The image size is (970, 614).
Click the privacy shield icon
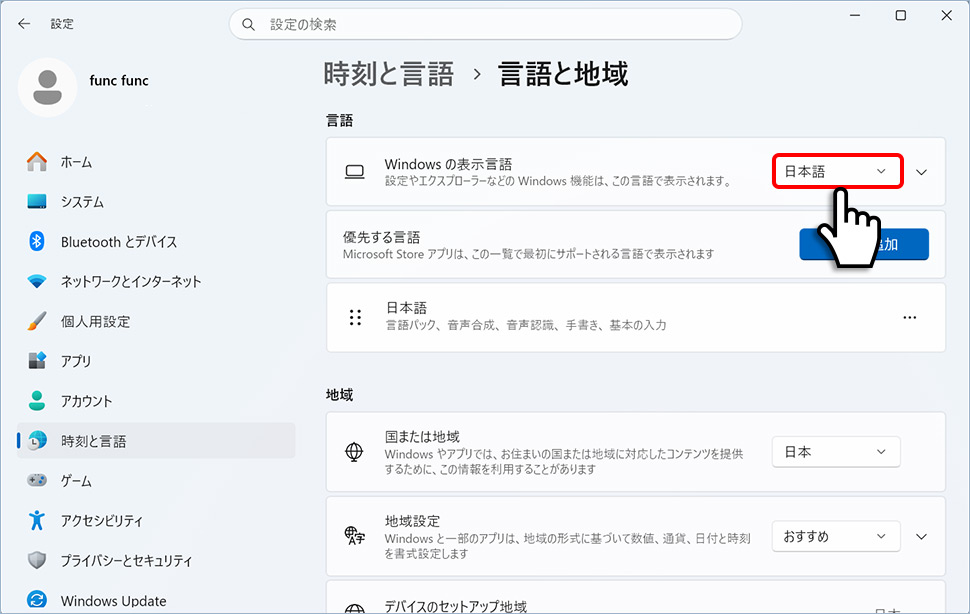pos(37,560)
